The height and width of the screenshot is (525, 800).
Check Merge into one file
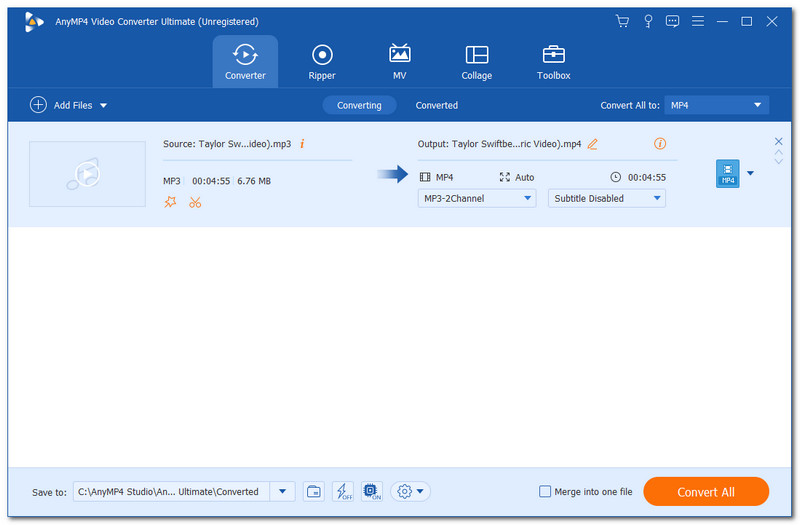(545, 492)
